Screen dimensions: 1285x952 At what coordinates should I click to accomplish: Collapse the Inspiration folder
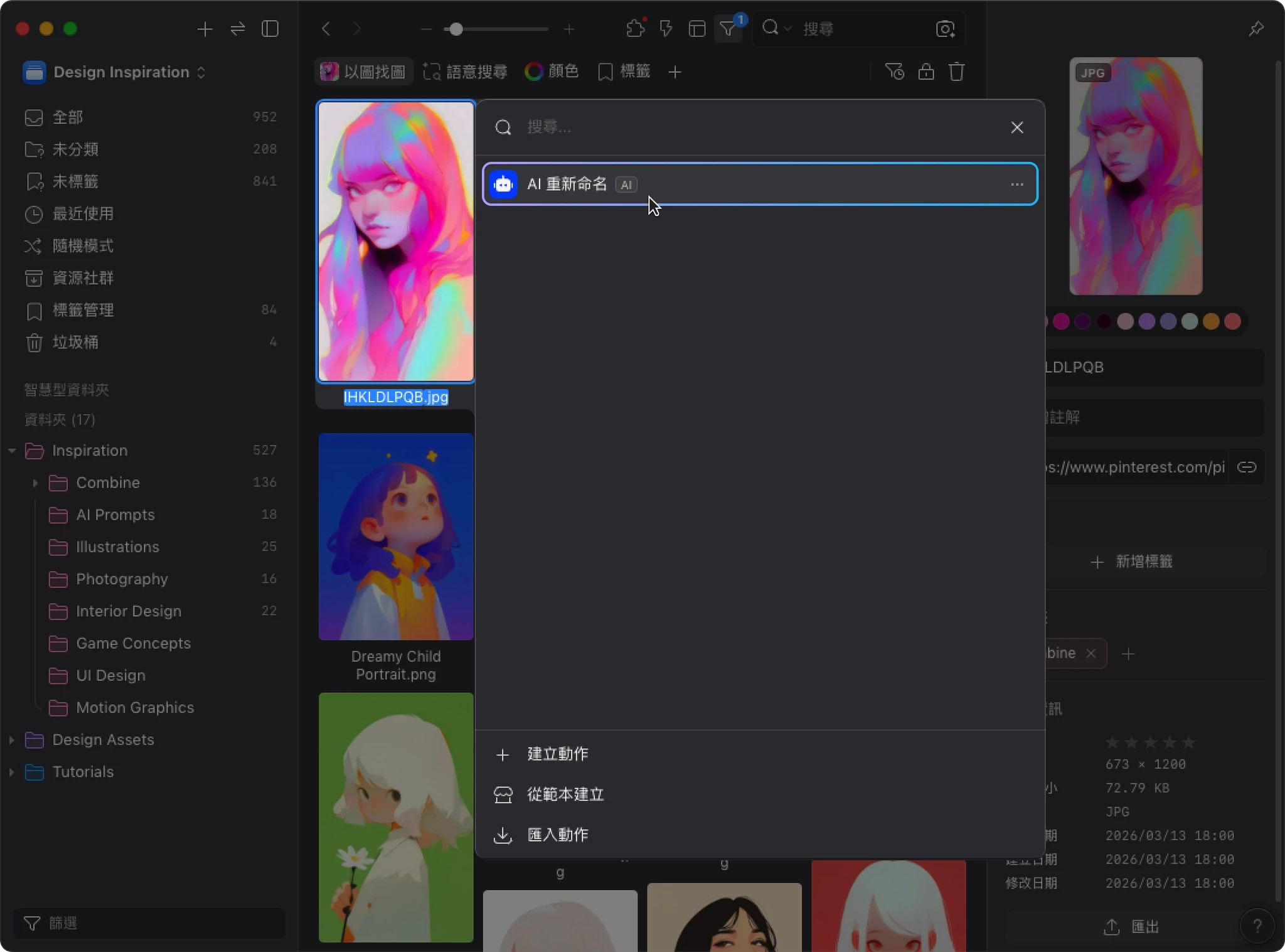click(x=11, y=451)
